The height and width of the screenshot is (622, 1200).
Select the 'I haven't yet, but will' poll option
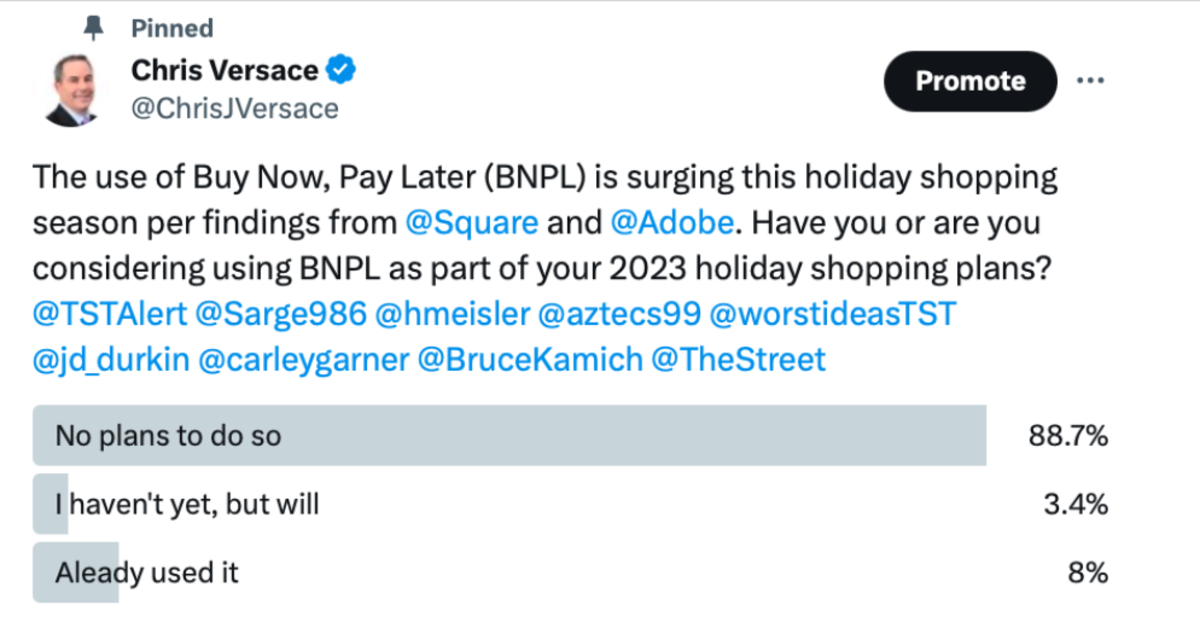187,505
